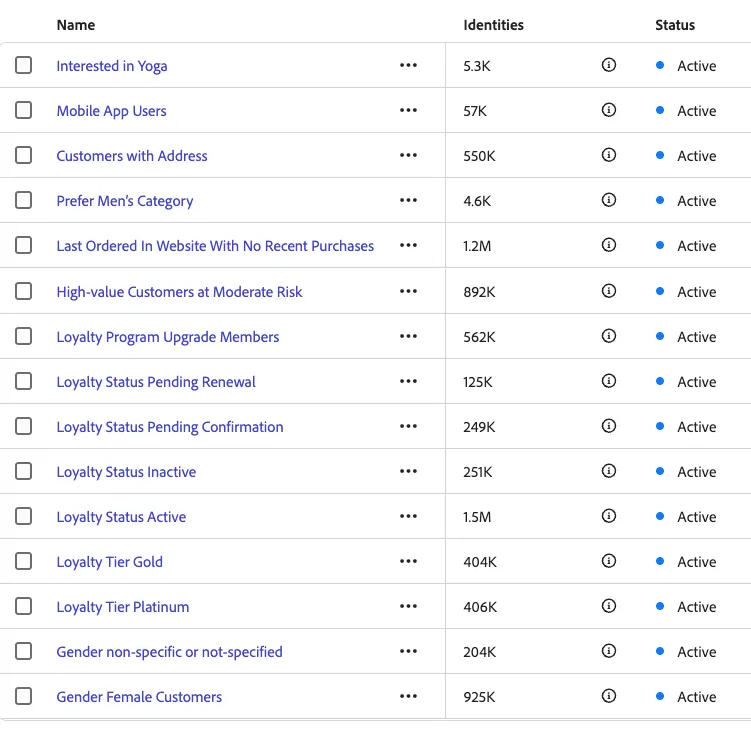View info for Loyalty Status Active identities
This screenshot has width=751, height=731.
(608, 516)
